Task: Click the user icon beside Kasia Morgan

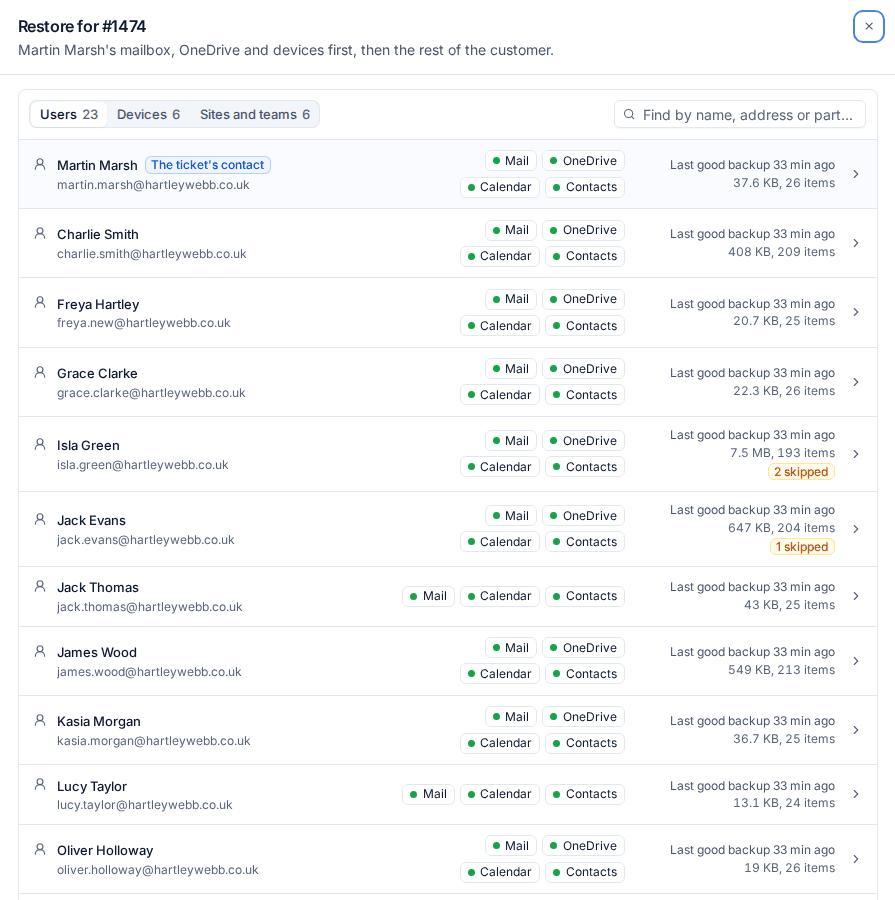Action: point(40,720)
